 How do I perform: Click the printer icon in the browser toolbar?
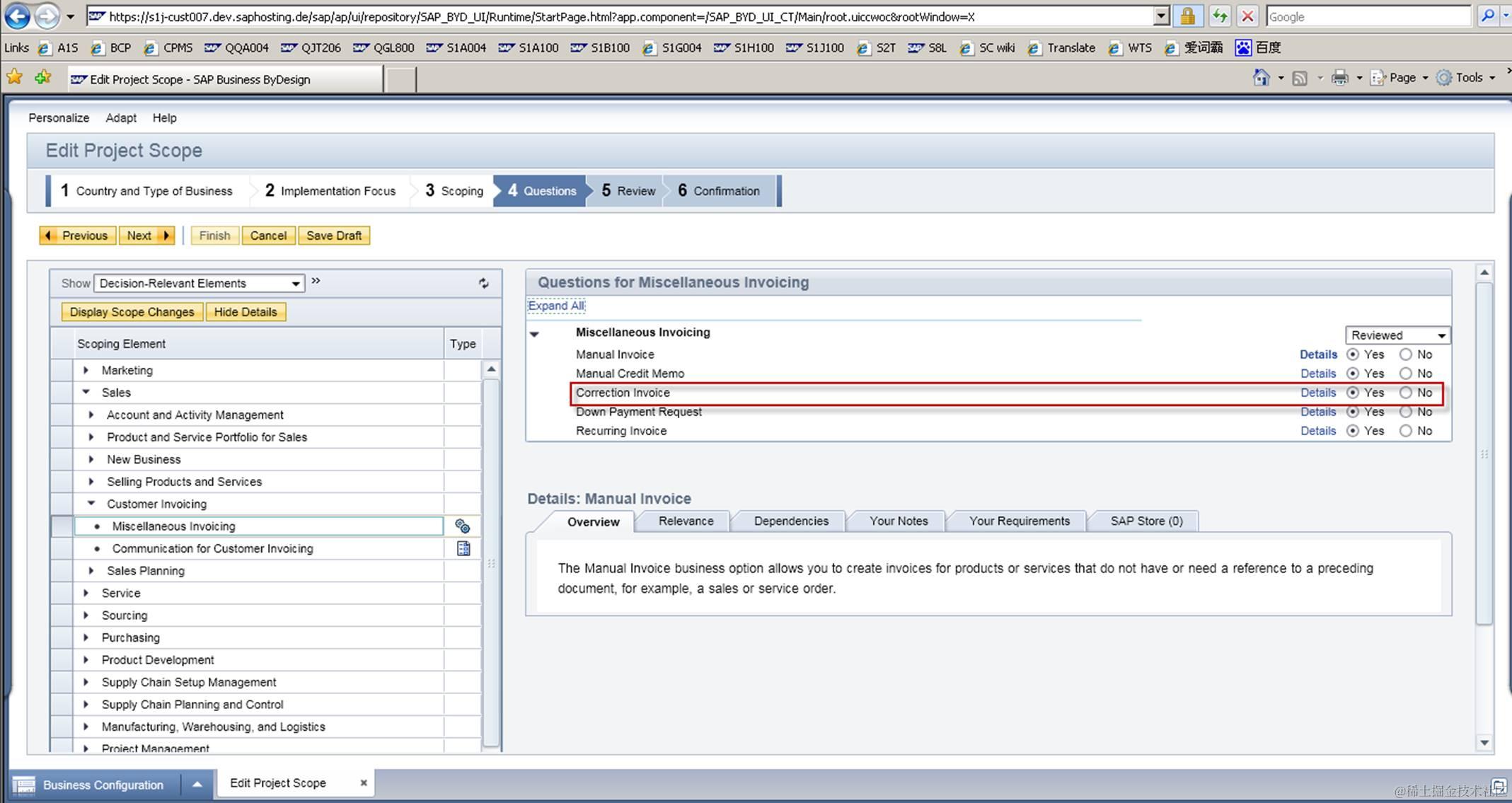click(x=1339, y=78)
